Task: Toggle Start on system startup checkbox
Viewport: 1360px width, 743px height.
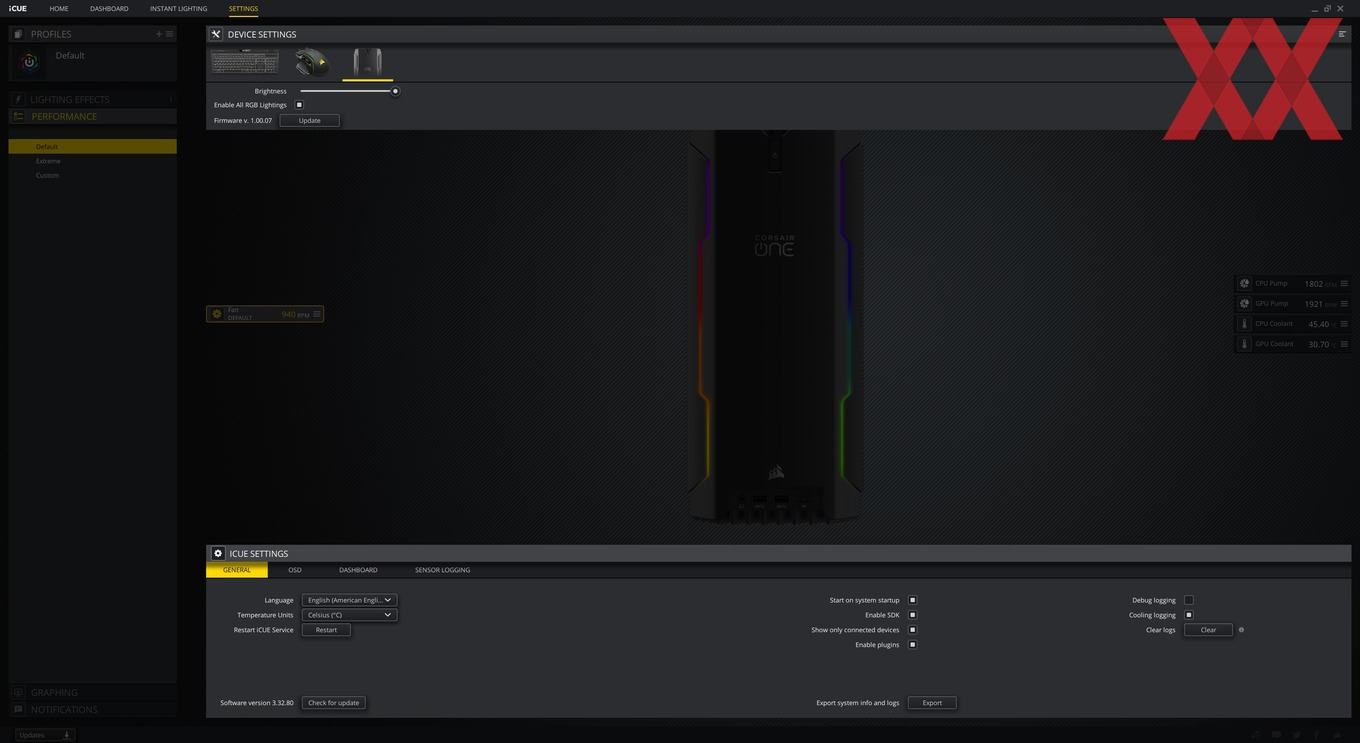Action: (912, 600)
